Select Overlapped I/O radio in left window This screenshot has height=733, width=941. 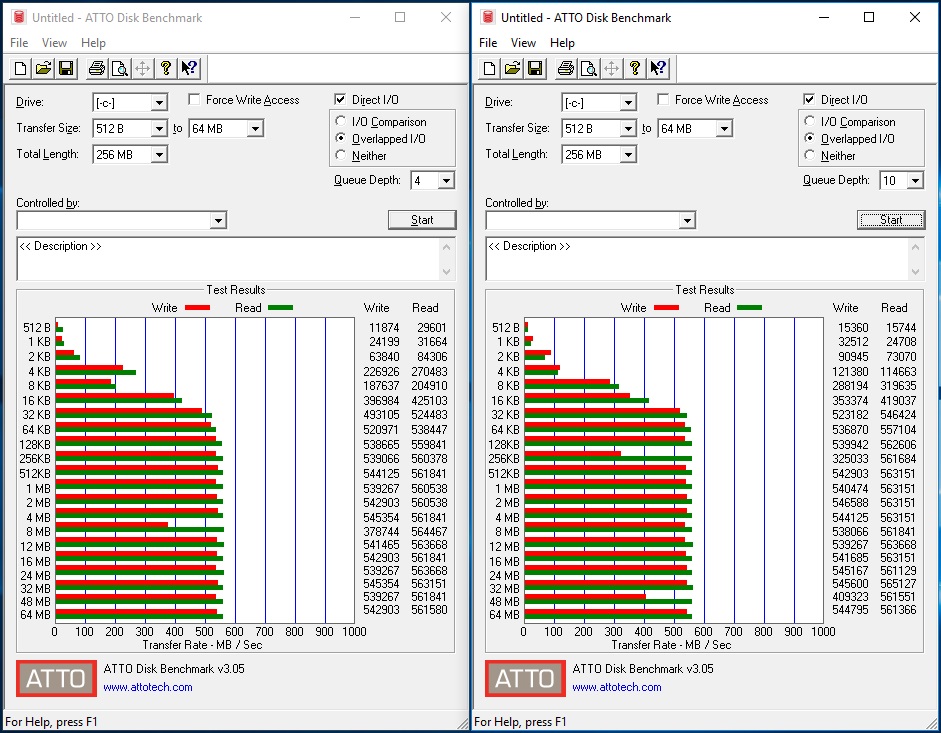coord(340,138)
